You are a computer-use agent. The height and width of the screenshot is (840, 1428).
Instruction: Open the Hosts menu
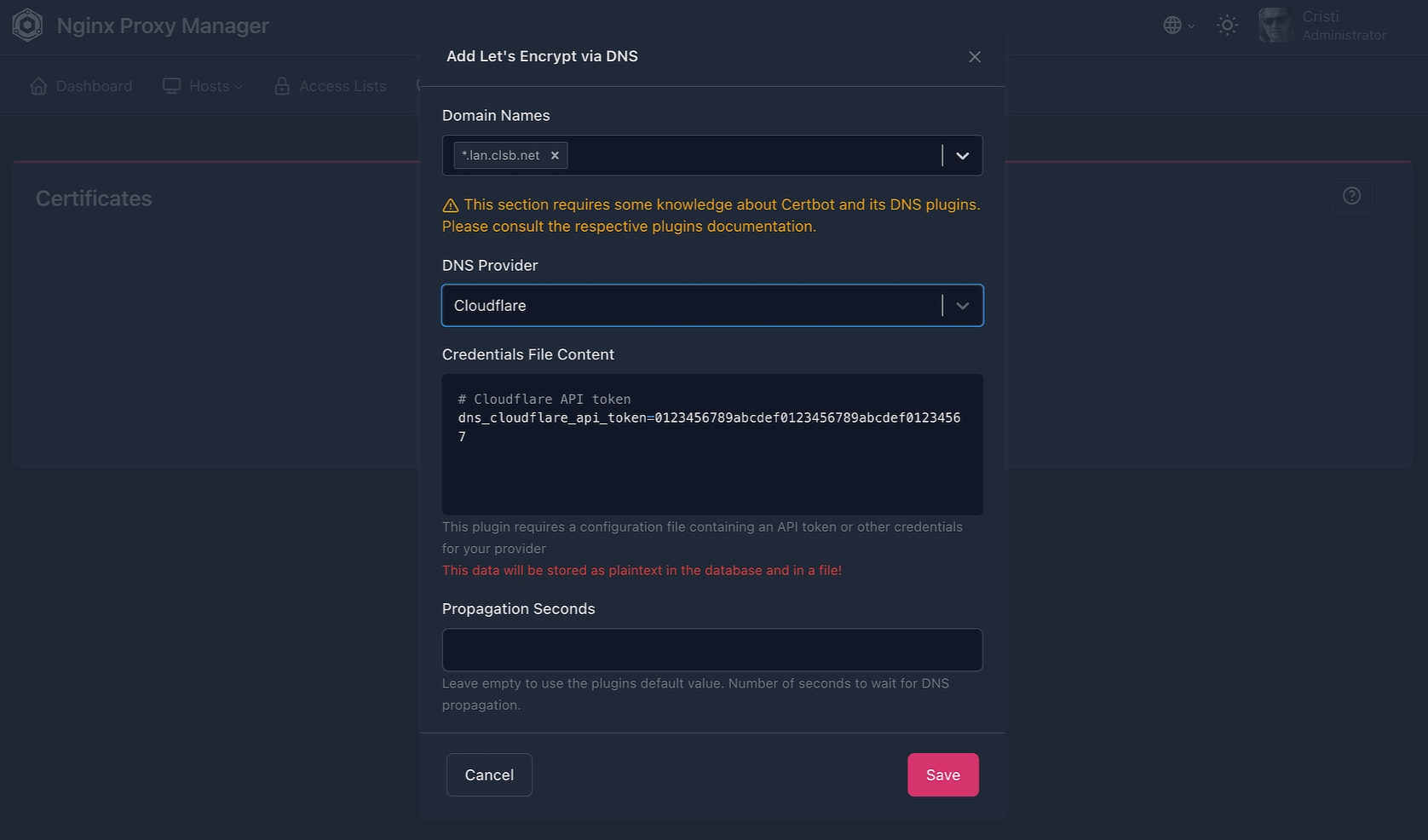(210, 86)
